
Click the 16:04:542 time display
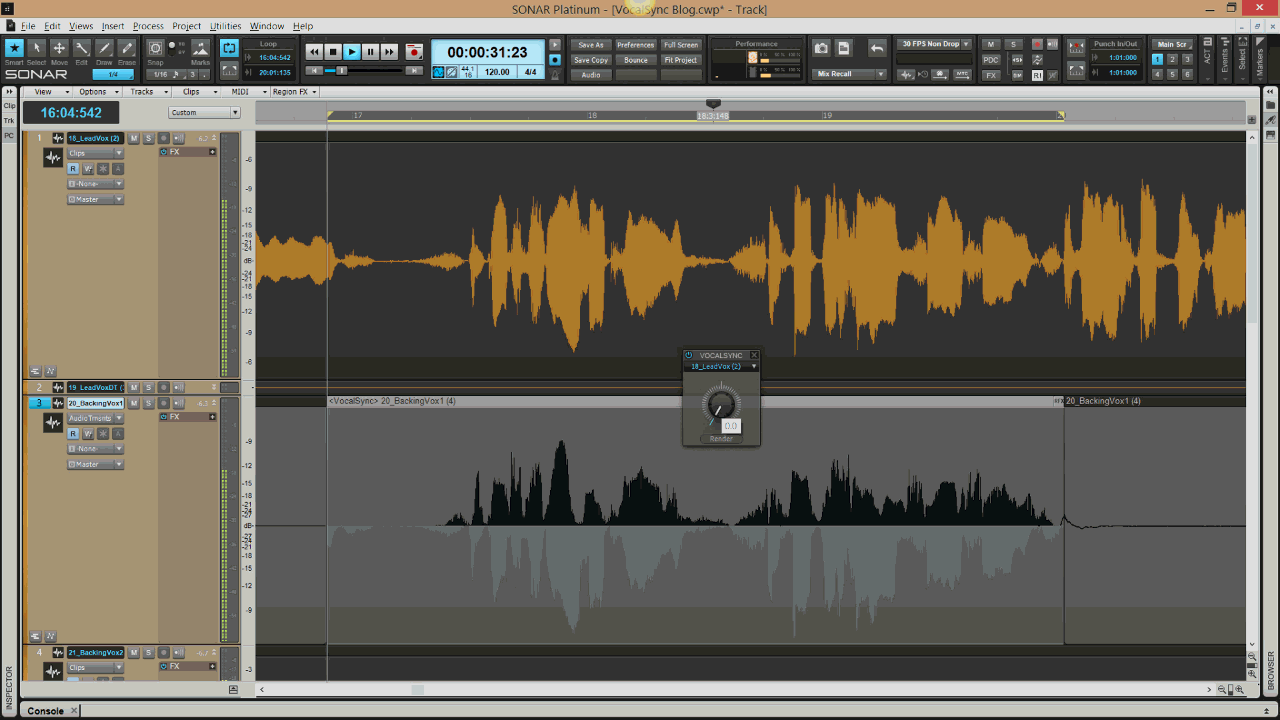click(x=71, y=113)
